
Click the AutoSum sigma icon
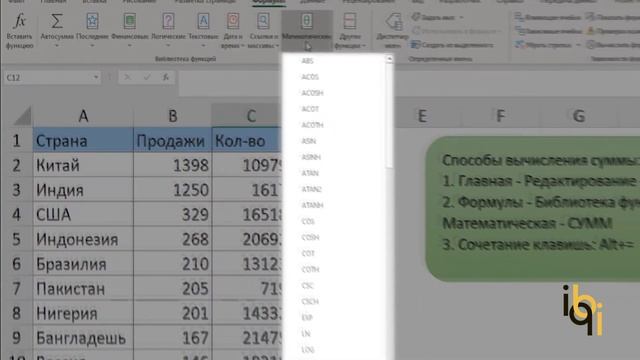pyautogui.click(x=57, y=21)
